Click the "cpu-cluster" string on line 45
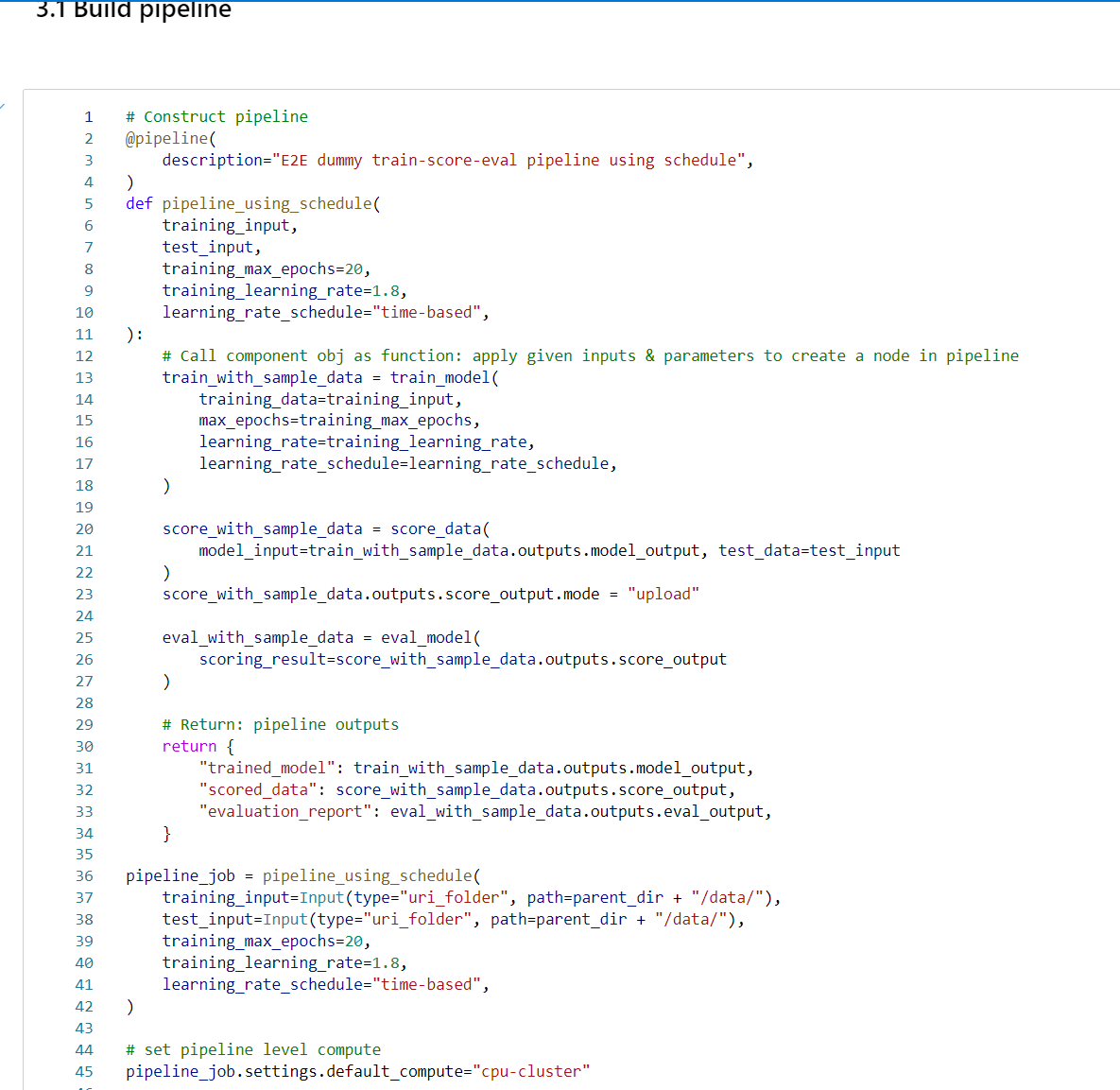 [531, 1072]
